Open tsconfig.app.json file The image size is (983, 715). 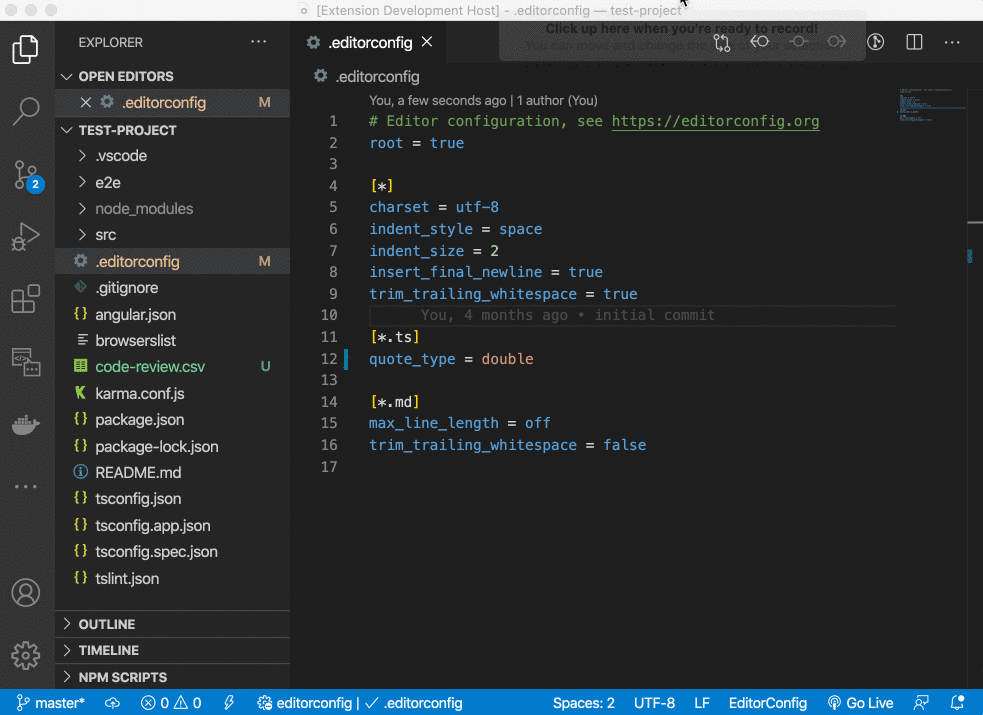[x=172, y=525]
